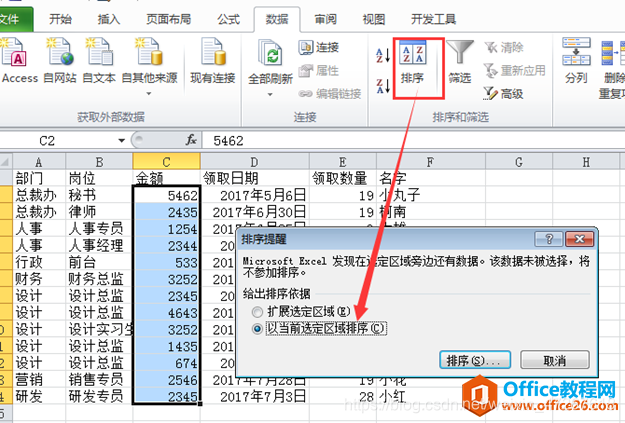The image size is (625, 423).
Task: Click 分列 text to columns
Action: pyautogui.click(x=576, y=61)
